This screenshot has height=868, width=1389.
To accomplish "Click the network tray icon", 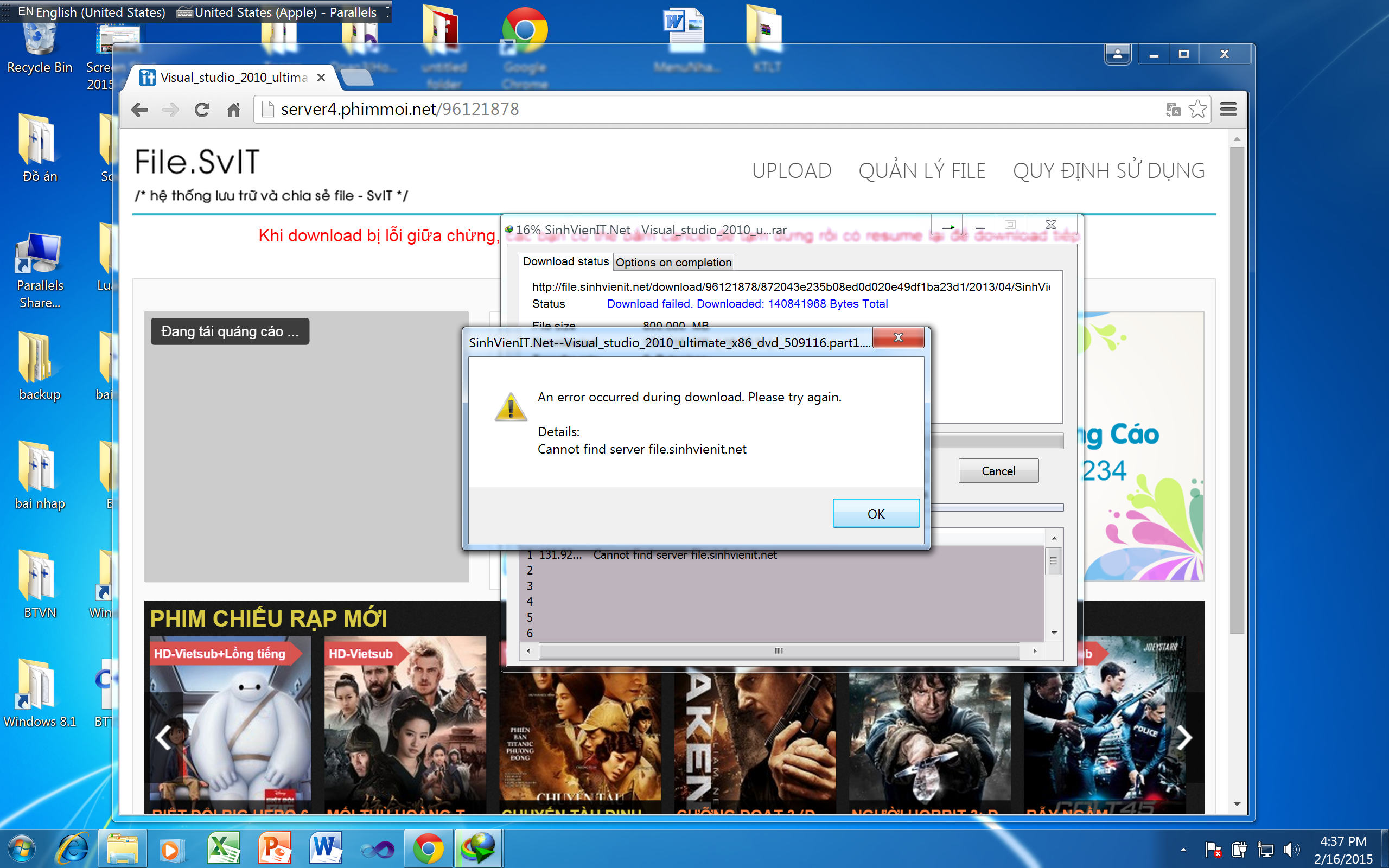I will (x=1264, y=850).
